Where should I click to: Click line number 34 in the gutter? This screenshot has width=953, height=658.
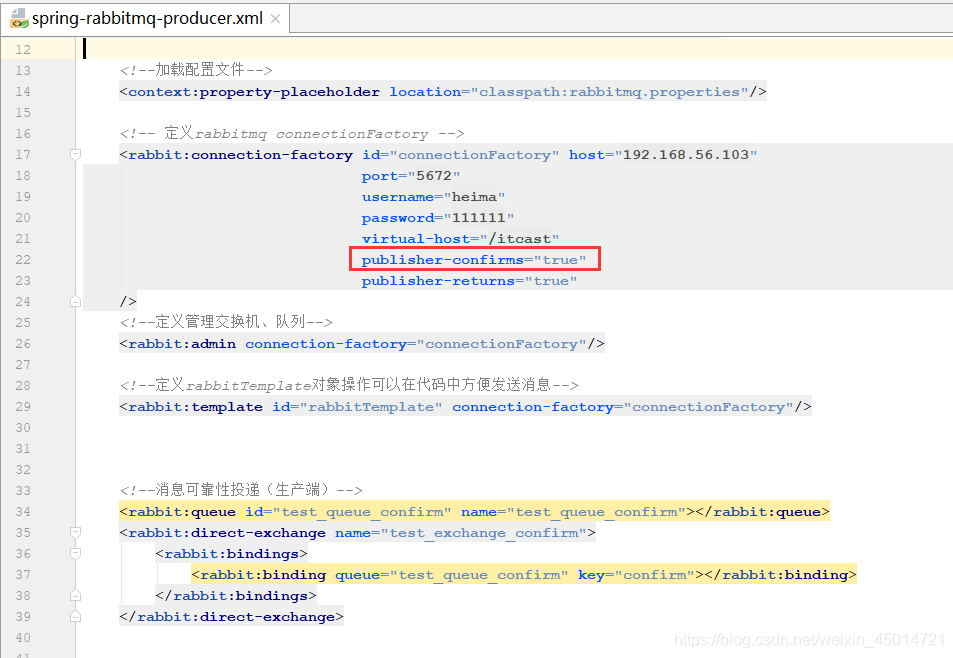(23, 512)
